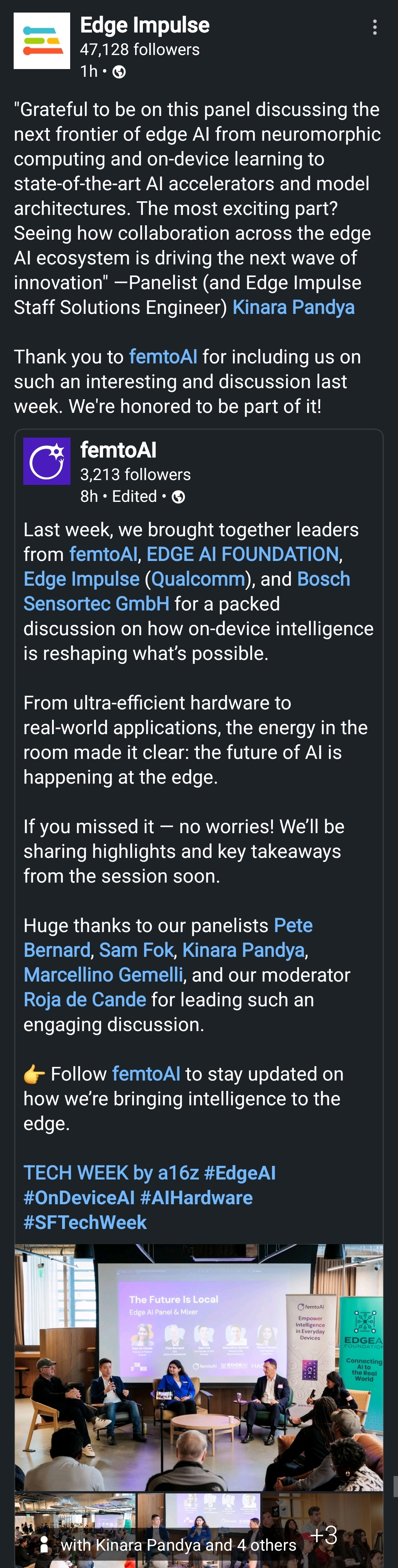This screenshot has width=398, height=1568.
Task: Open the femtoAI reshared post header name
Action: (118, 450)
